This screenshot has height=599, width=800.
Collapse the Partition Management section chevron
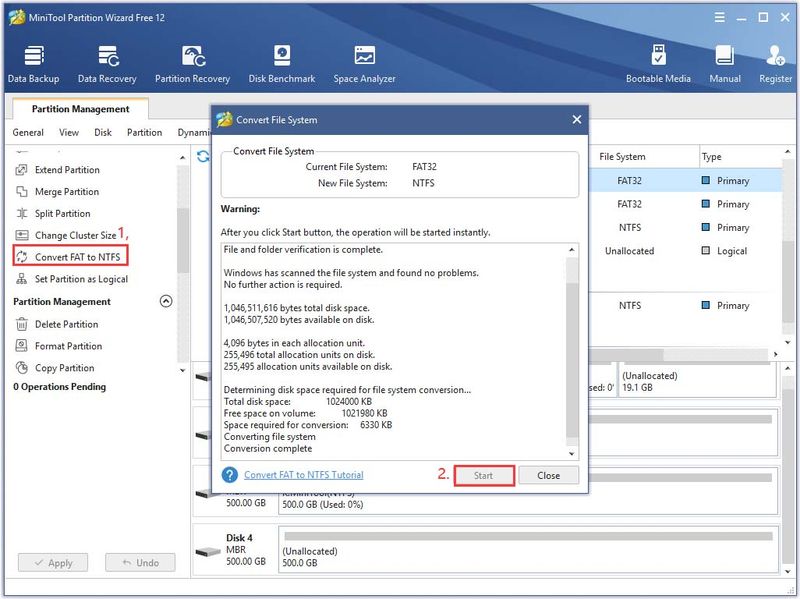(166, 301)
